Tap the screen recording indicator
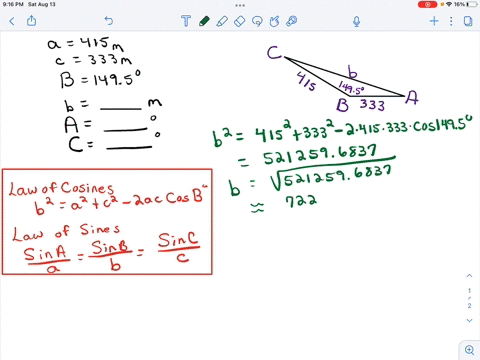Viewport: 480px width, 360px height. tap(427, 4)
